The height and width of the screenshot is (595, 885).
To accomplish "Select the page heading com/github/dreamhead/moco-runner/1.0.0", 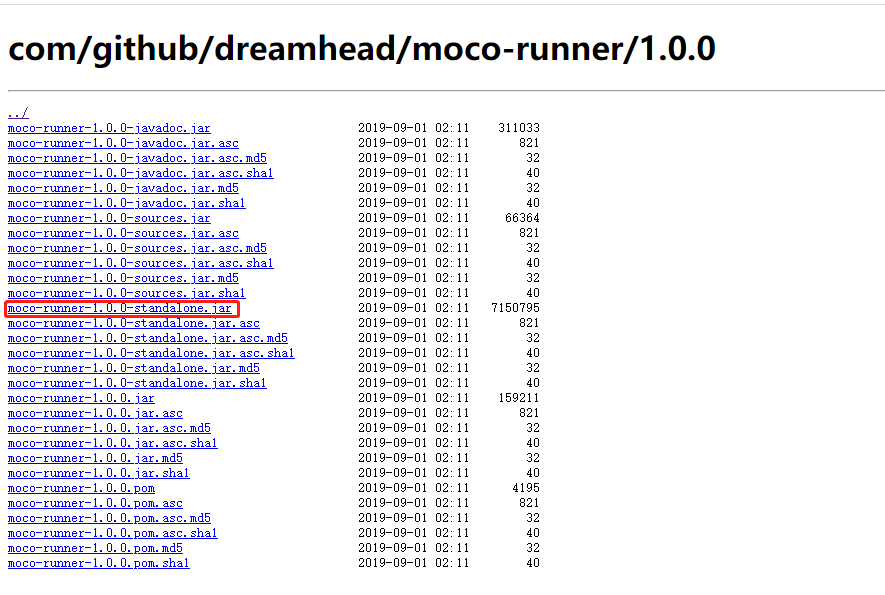I will (x=362, y=49).
